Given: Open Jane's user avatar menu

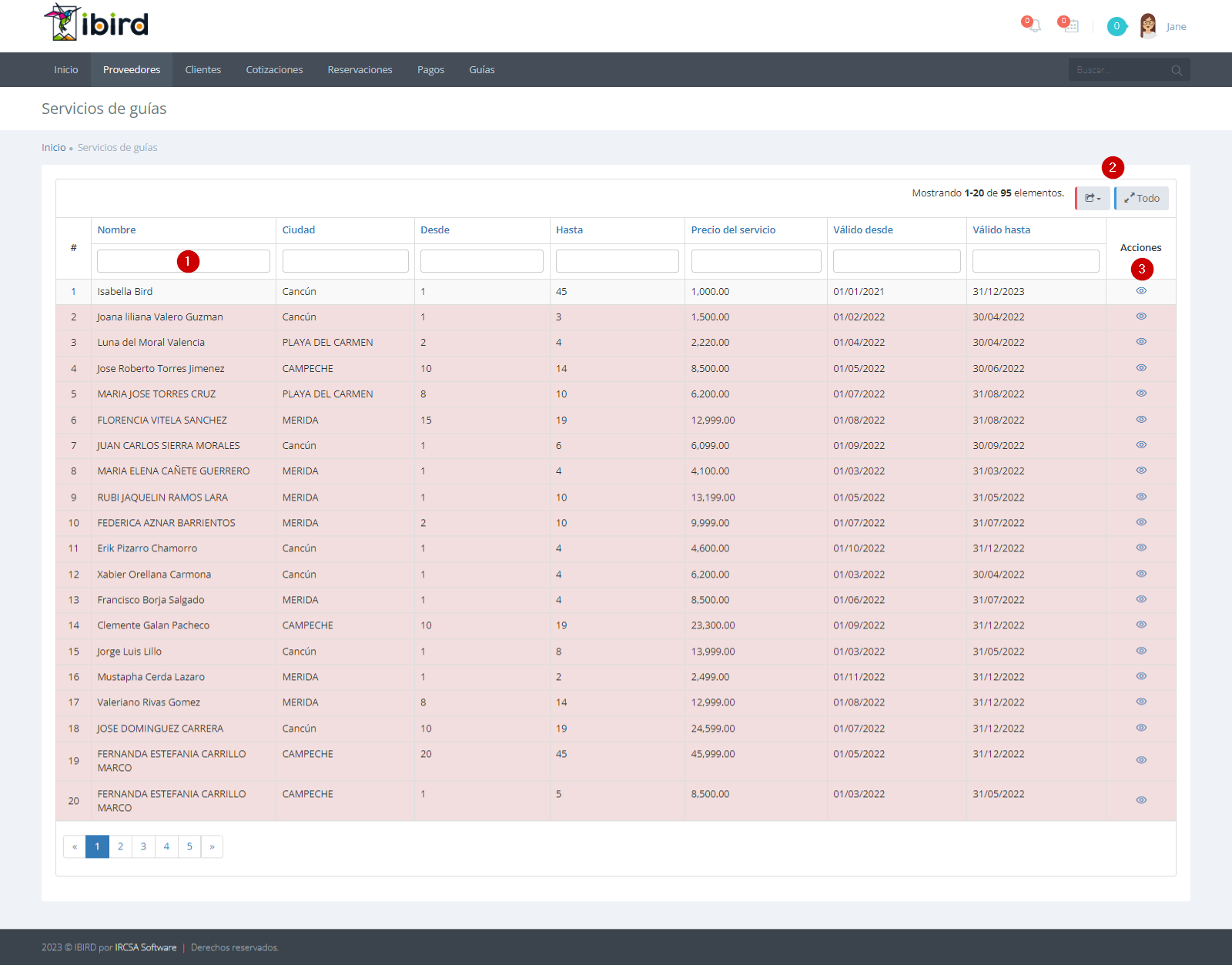Looking at the screenshot, I should coord(1148,26).
